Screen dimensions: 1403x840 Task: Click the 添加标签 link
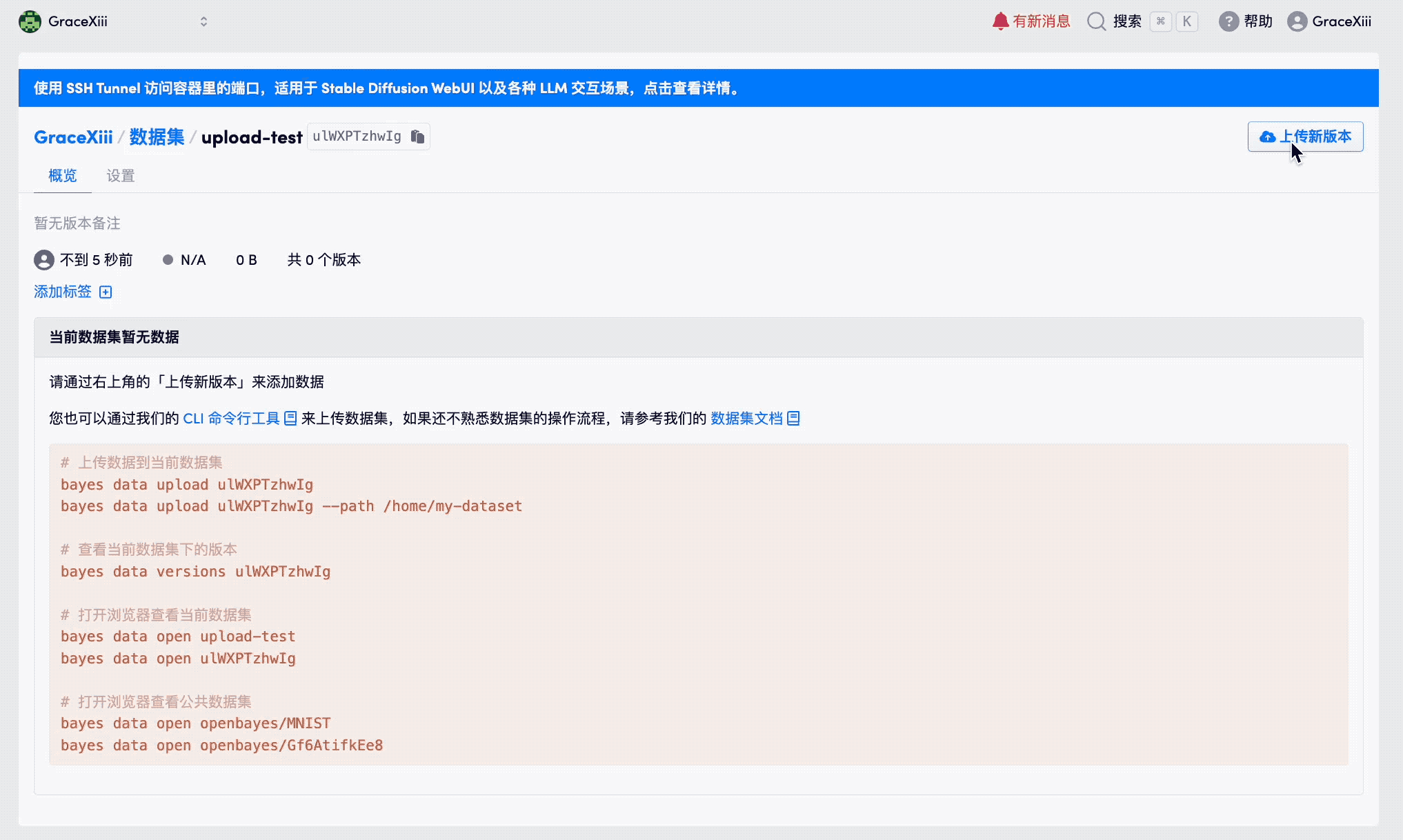click(x=63, y=292)
